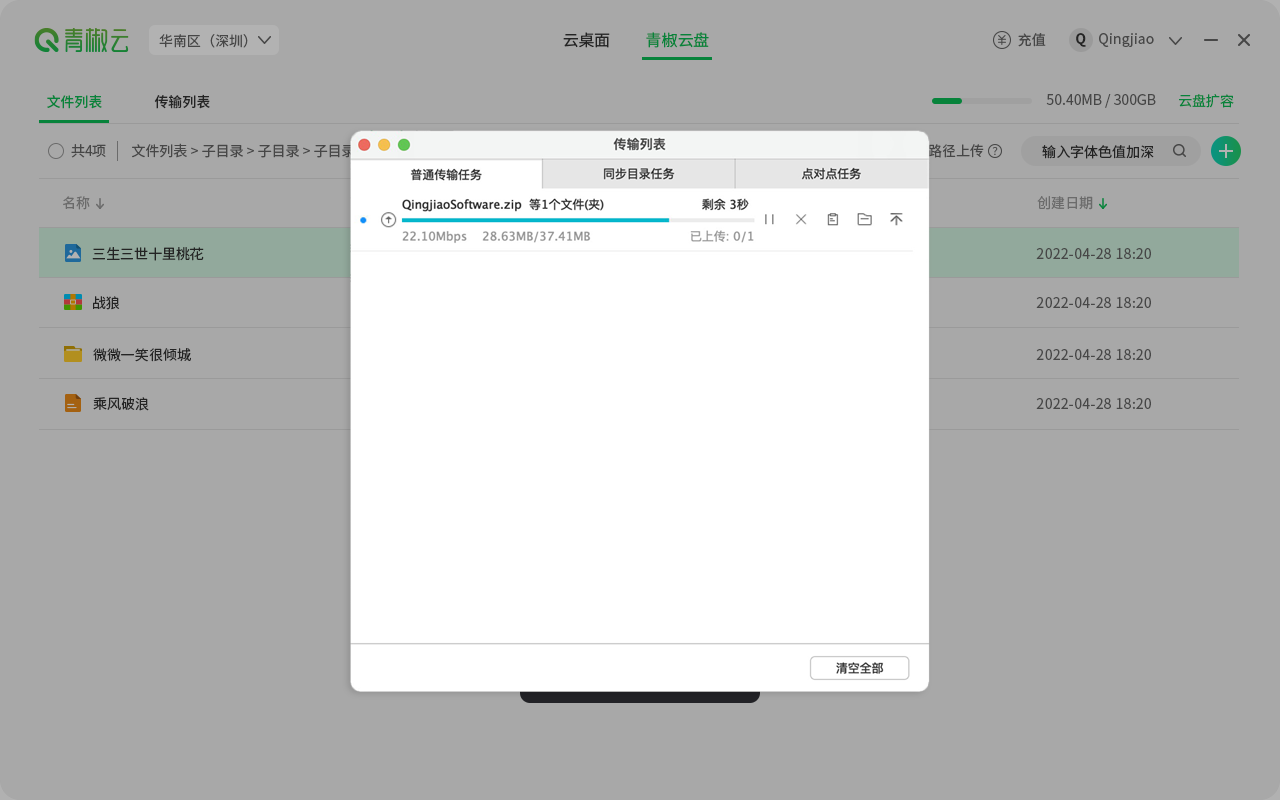
Task: Select the file row 战狼
Action: point(639,302)
